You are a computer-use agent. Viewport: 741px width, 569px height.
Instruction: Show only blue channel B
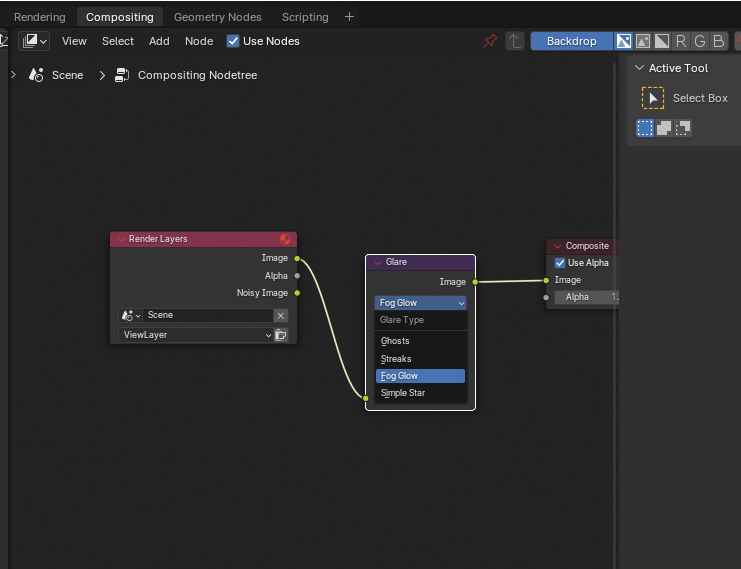[x=718, y=41]
